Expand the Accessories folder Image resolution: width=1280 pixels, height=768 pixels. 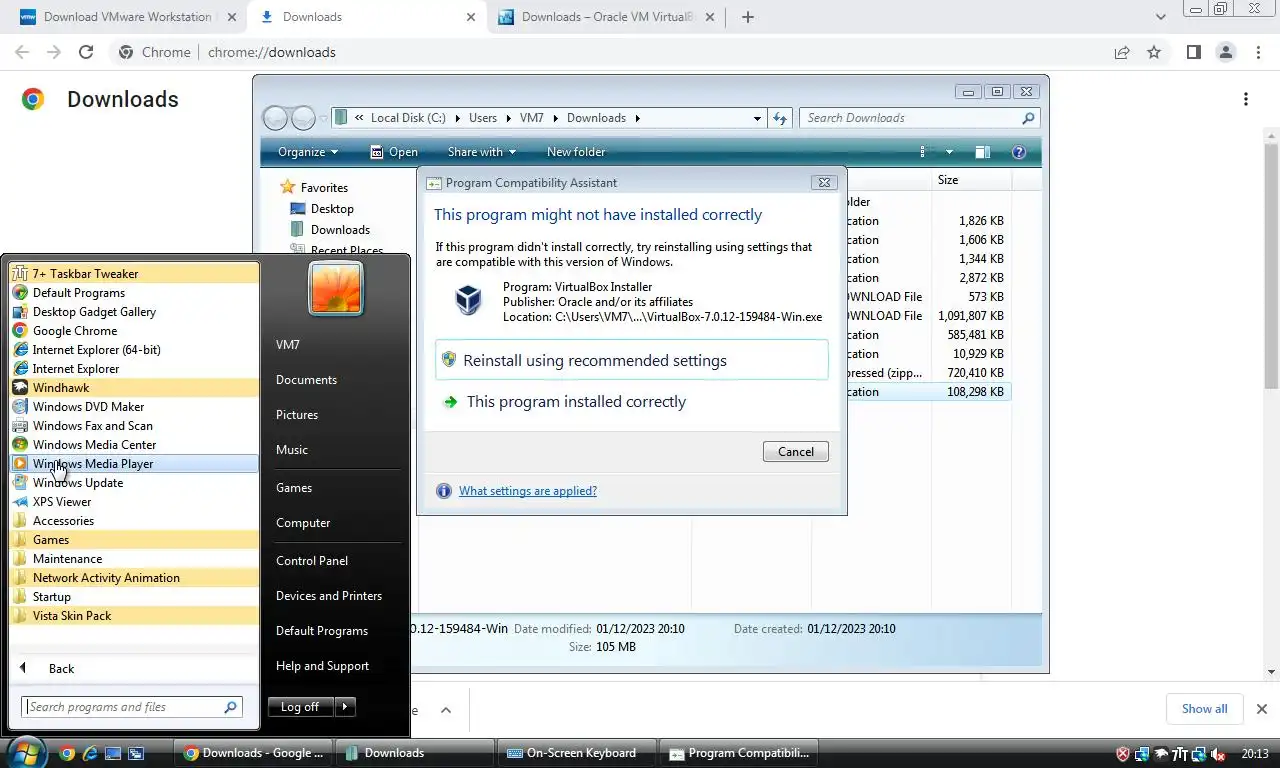click(134, 520)
